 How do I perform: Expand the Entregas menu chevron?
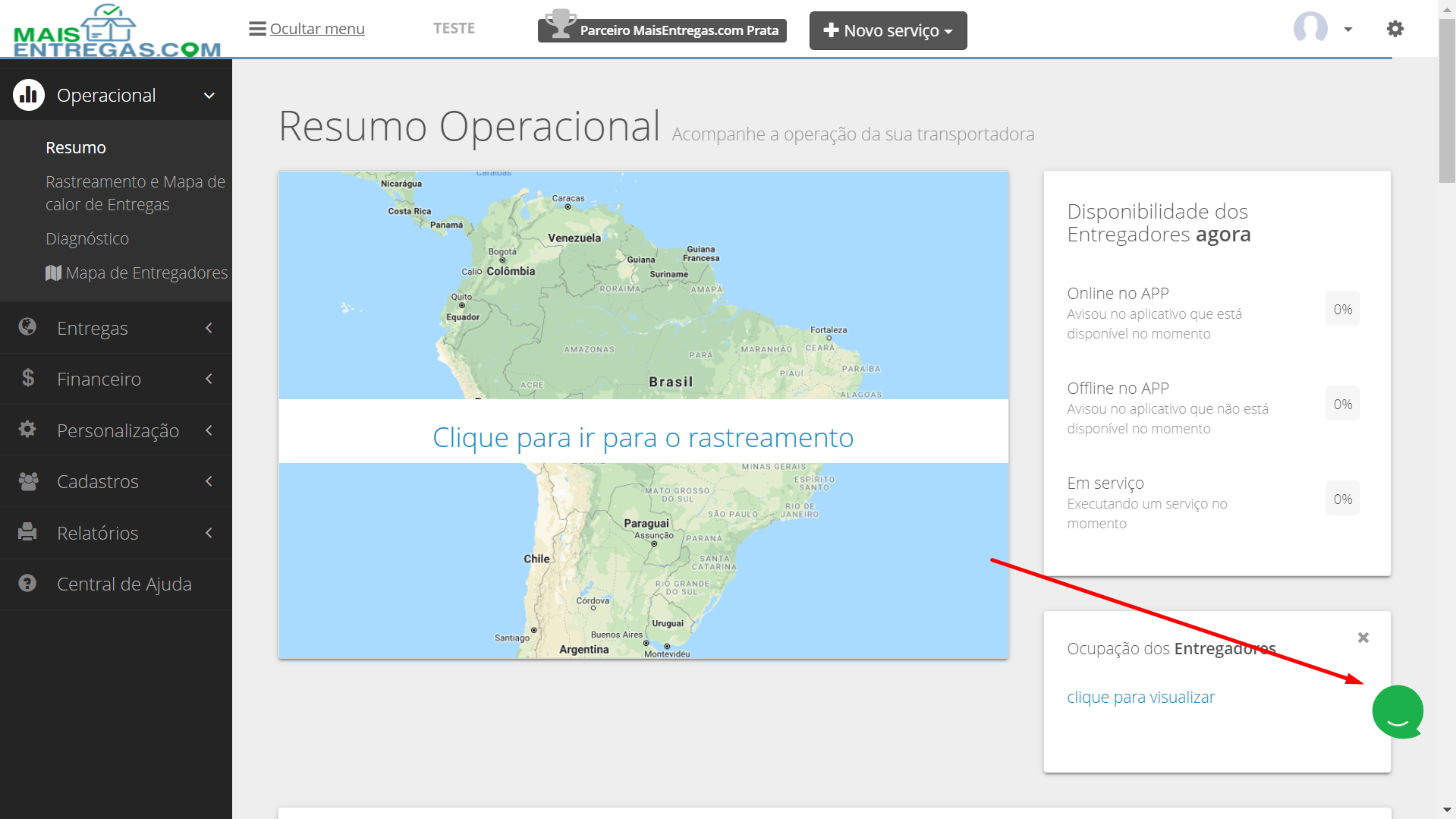209,328
